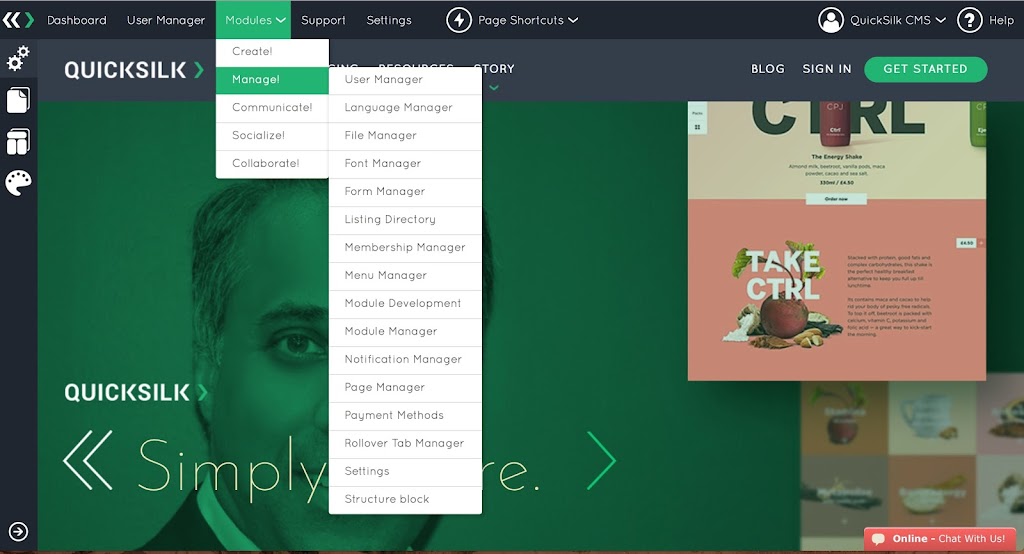Click the circled arrow icon at sidebar bottom
This screenshot has height=554, width=1024.
(18, 531)
